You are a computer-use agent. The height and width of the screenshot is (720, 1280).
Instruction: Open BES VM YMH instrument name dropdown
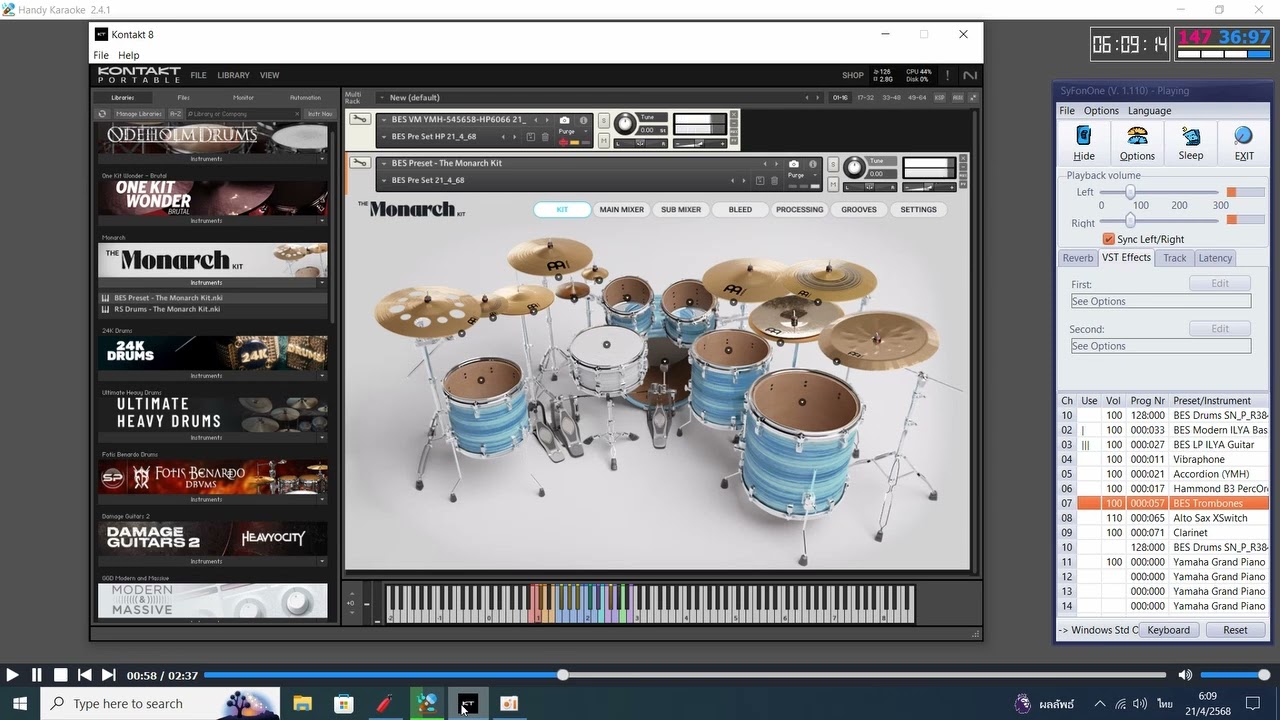(x=385, y=120)
